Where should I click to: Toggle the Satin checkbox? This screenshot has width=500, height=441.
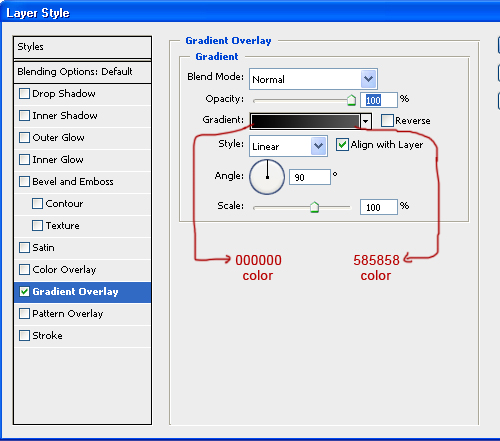point(24,248)
